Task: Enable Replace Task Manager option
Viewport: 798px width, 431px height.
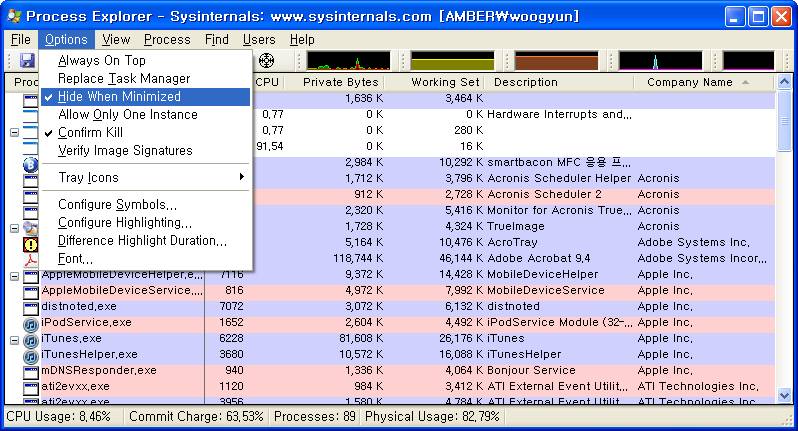Action: click(146, 79)
